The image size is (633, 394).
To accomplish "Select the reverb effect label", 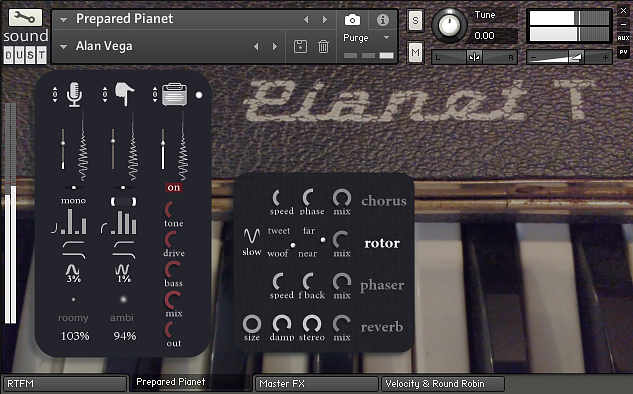I will 381,327.
